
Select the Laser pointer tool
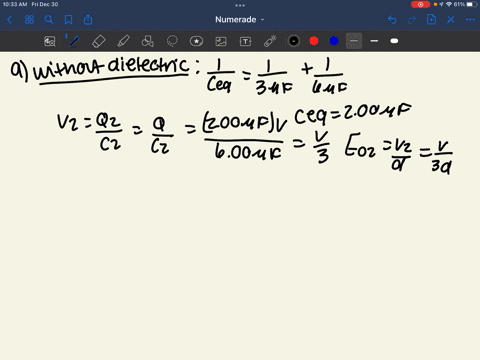(x=270, y=41)
